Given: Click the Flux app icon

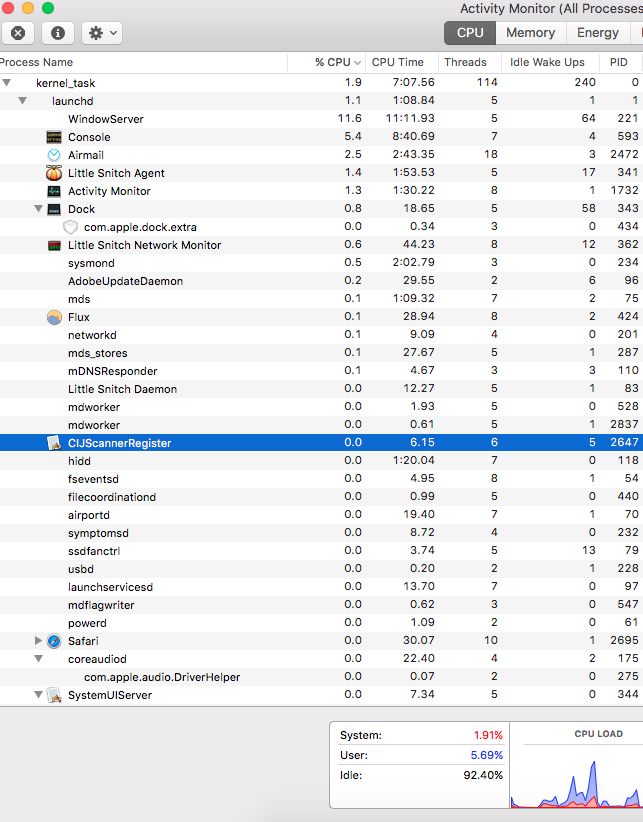Looking at the screenshot, I should (54, 317).
